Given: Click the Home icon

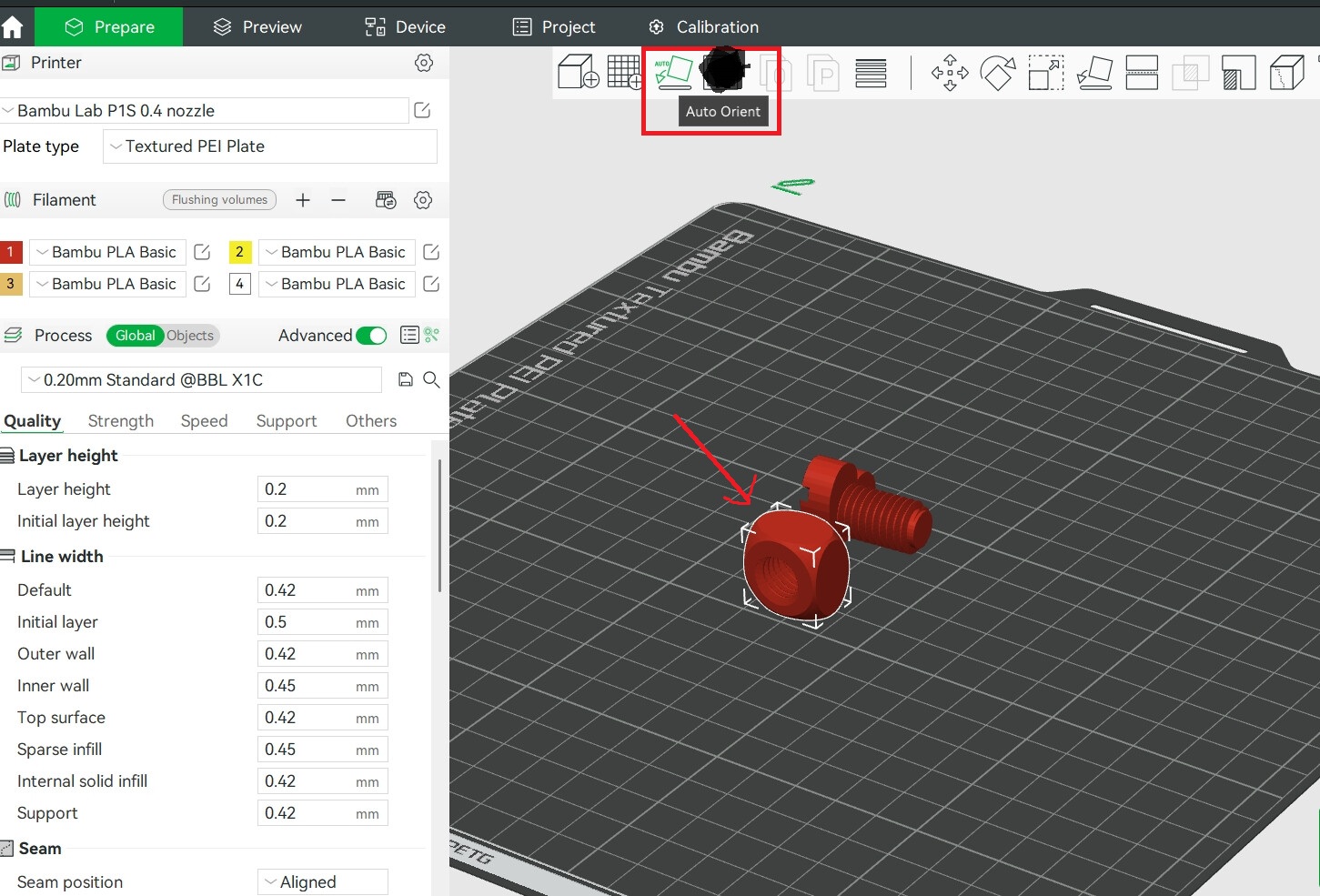Looking at the screenshot, I should (13, 27).
